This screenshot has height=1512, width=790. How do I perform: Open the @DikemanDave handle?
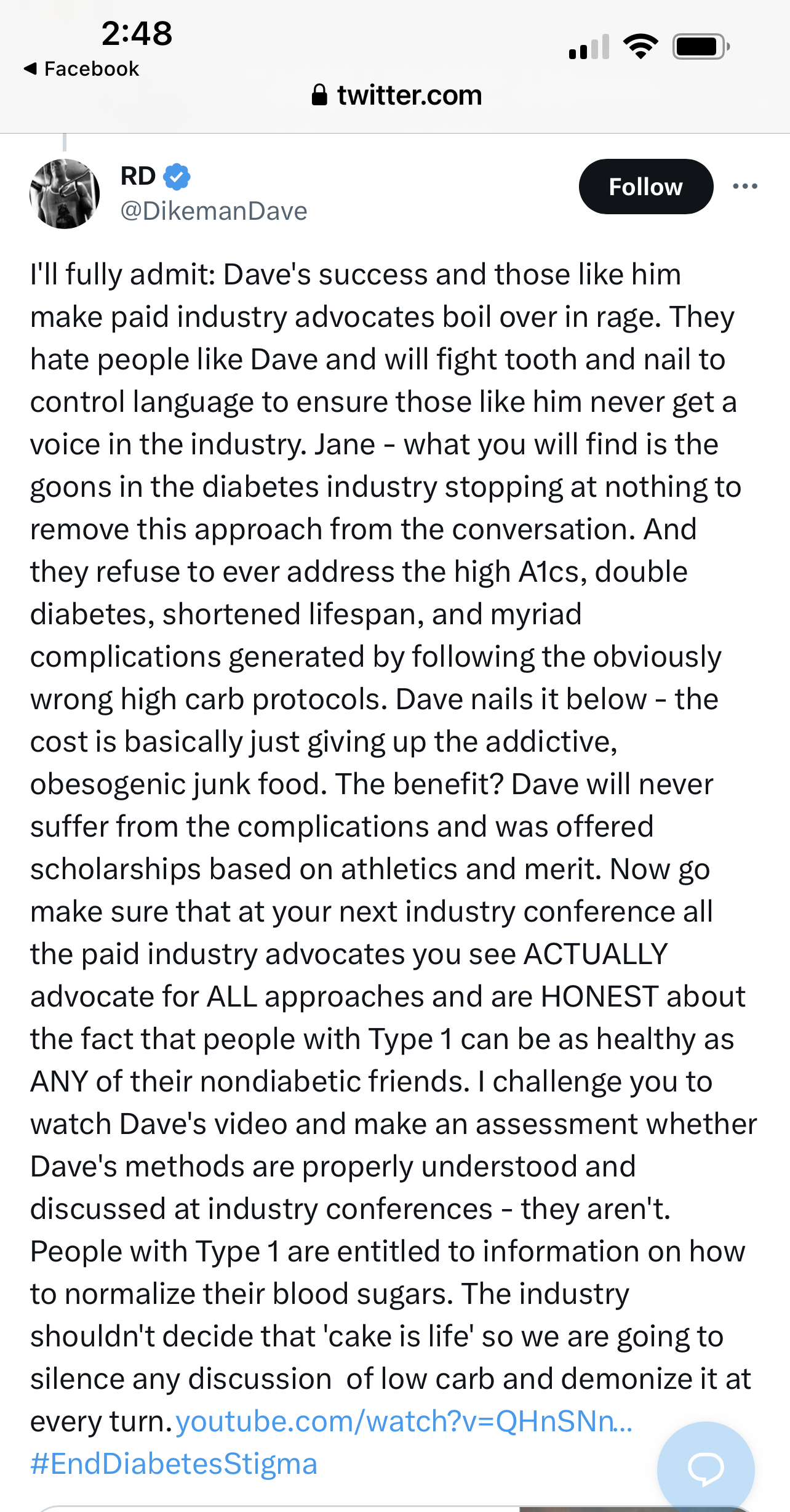(x=213, y=211)
